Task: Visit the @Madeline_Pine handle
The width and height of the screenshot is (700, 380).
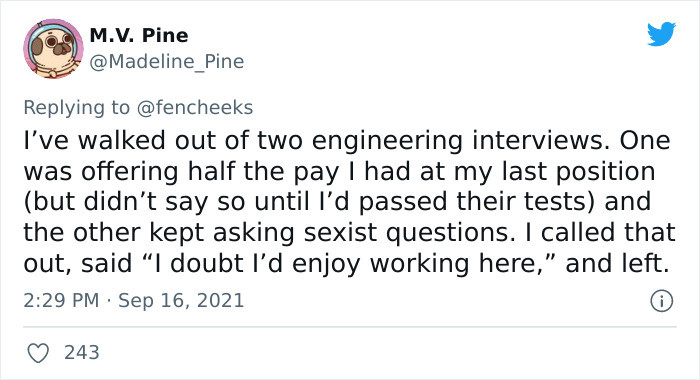Action: pos(167,62)
